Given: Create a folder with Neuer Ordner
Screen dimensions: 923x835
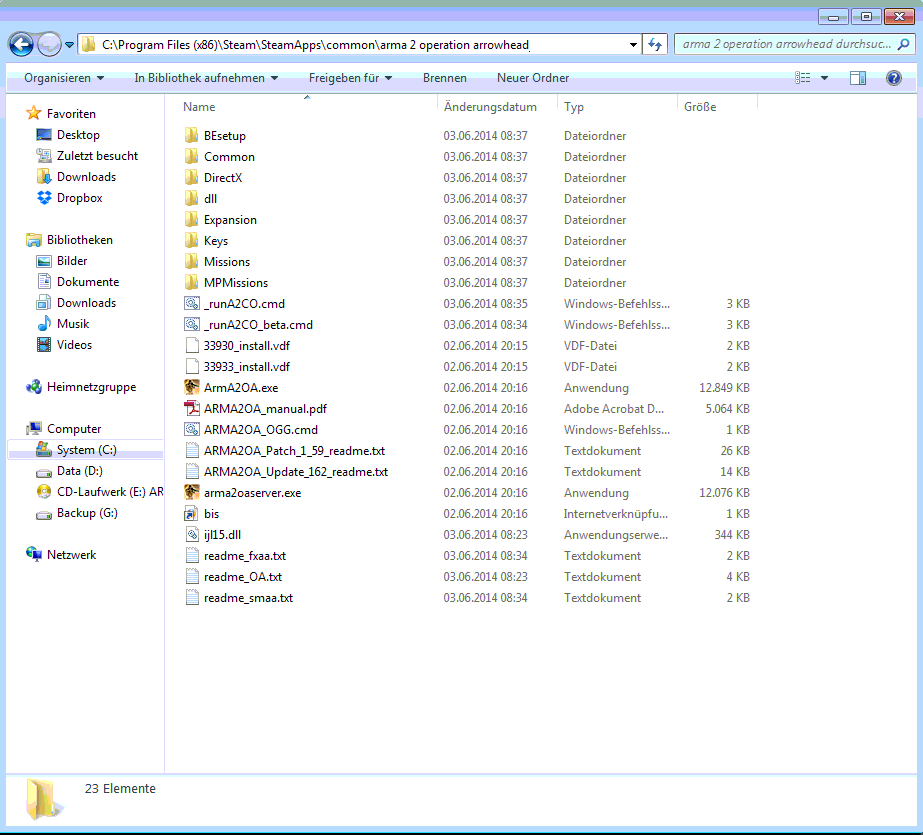Looking at the screenshot, I should (x=533, y=78).
